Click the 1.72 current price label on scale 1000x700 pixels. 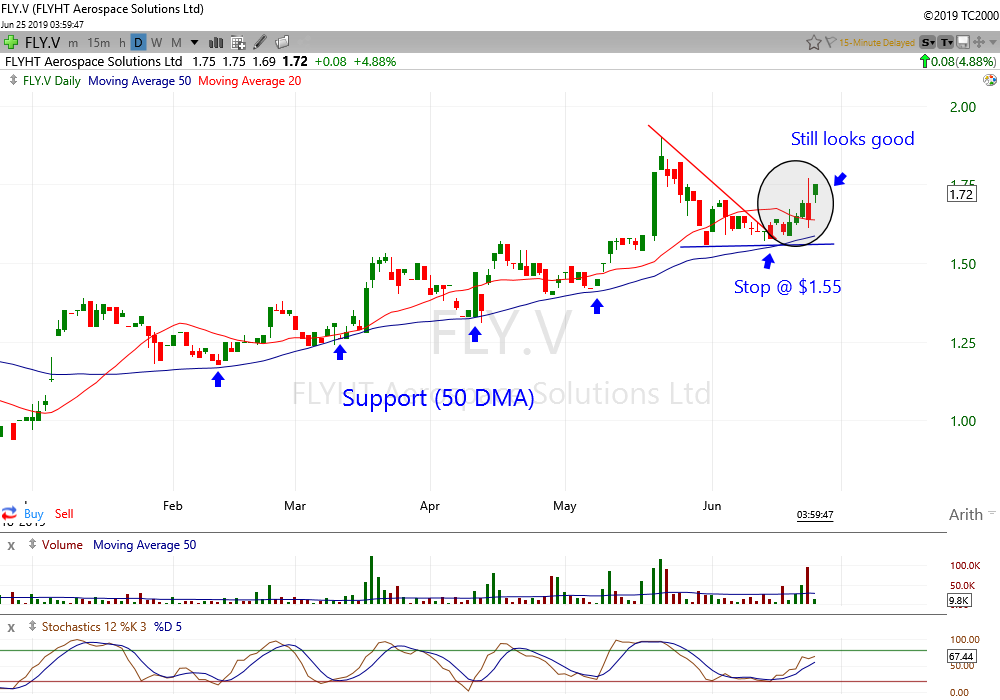click(x=961, y=194)
